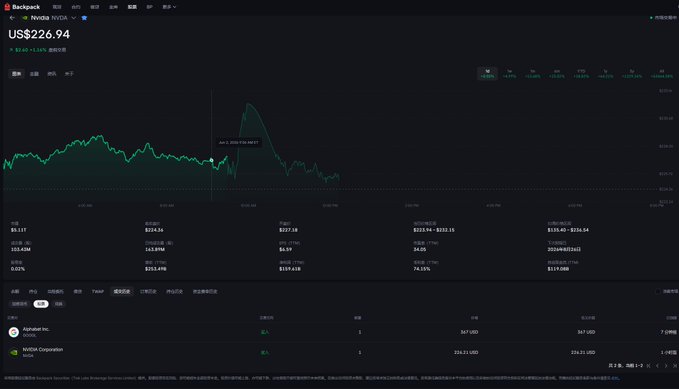Click the 2026年8月26日 date value
679x389 pixels.
pos(564,250)
